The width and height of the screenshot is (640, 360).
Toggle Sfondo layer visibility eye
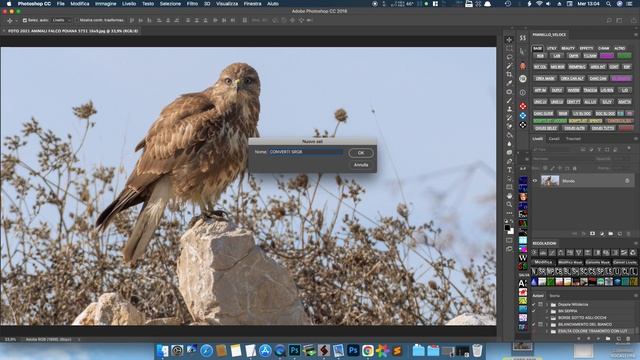(535, 181)
